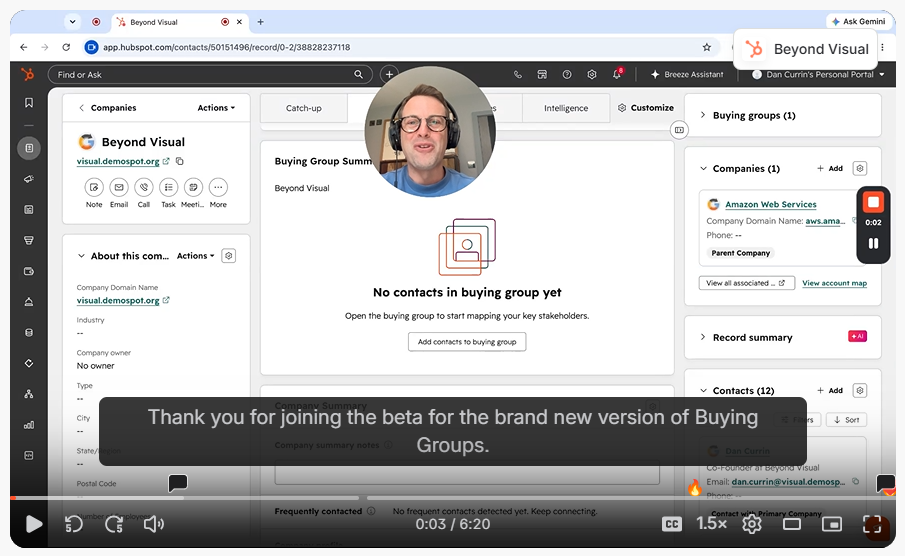
Task: Open Companies card settings gear
Action: pos(860,169)
